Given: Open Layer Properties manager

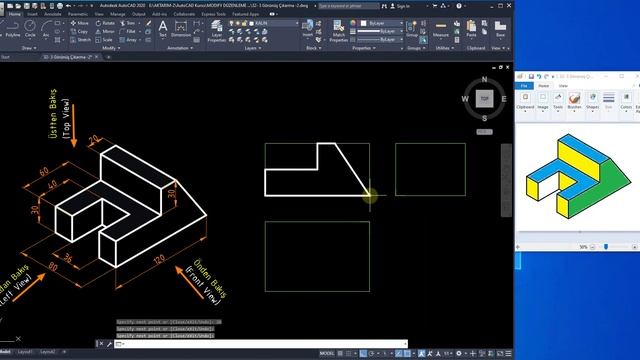Looking at the screenshot, I should click(x=216, y=31).
